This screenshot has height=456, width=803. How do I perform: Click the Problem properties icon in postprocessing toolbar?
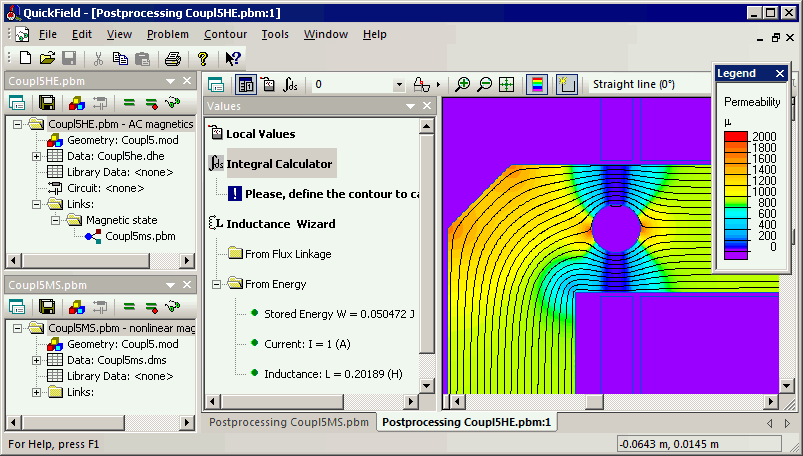[216, 85]
